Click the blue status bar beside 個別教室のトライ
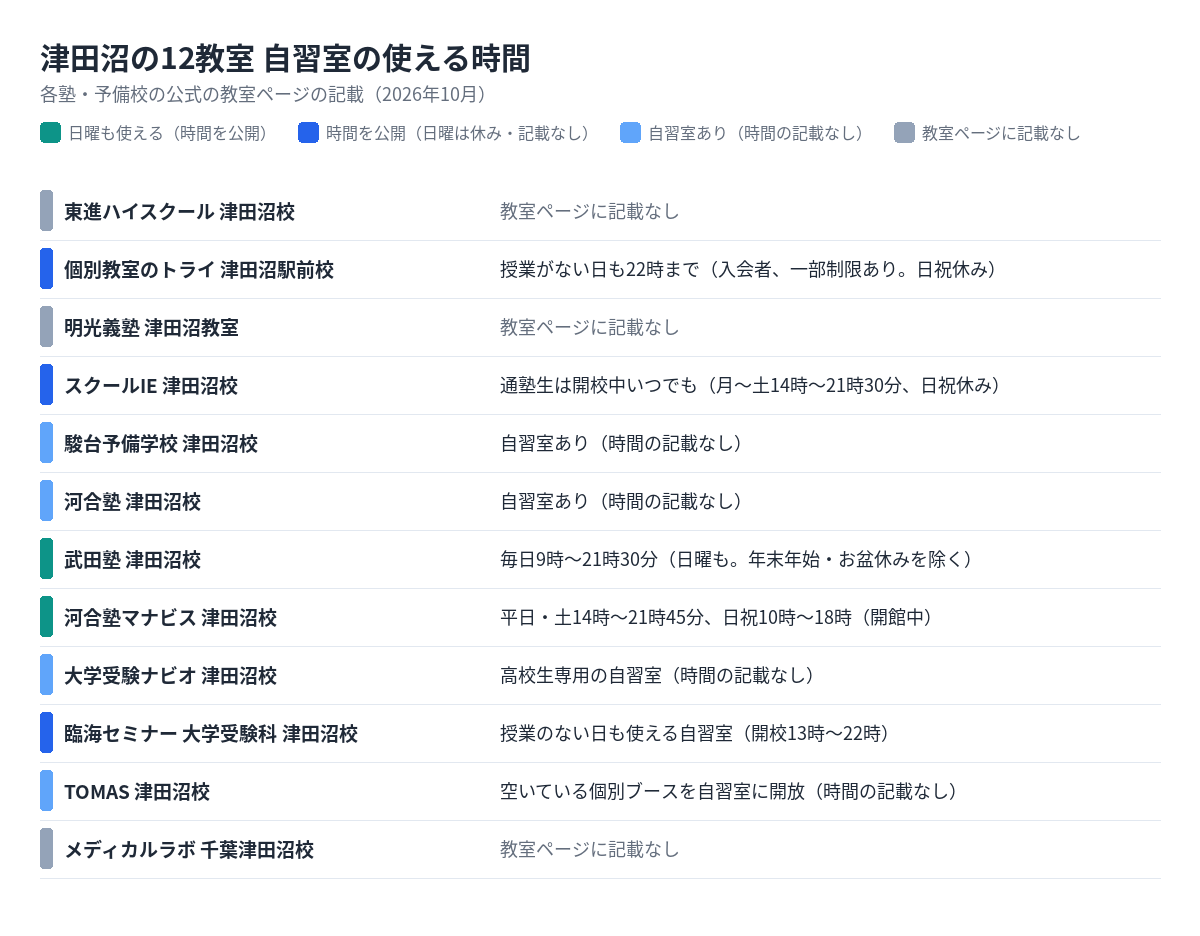The width and height of the screenshot is (1200, 936). click(46, 269)
